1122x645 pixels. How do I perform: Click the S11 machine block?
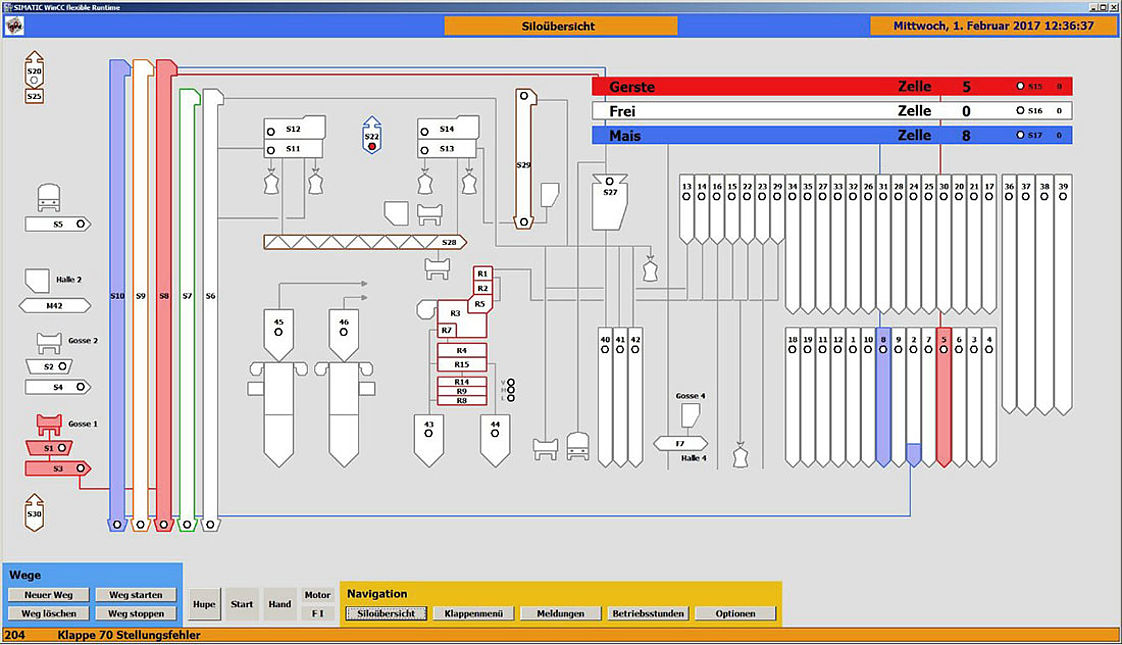coord(293,149)
